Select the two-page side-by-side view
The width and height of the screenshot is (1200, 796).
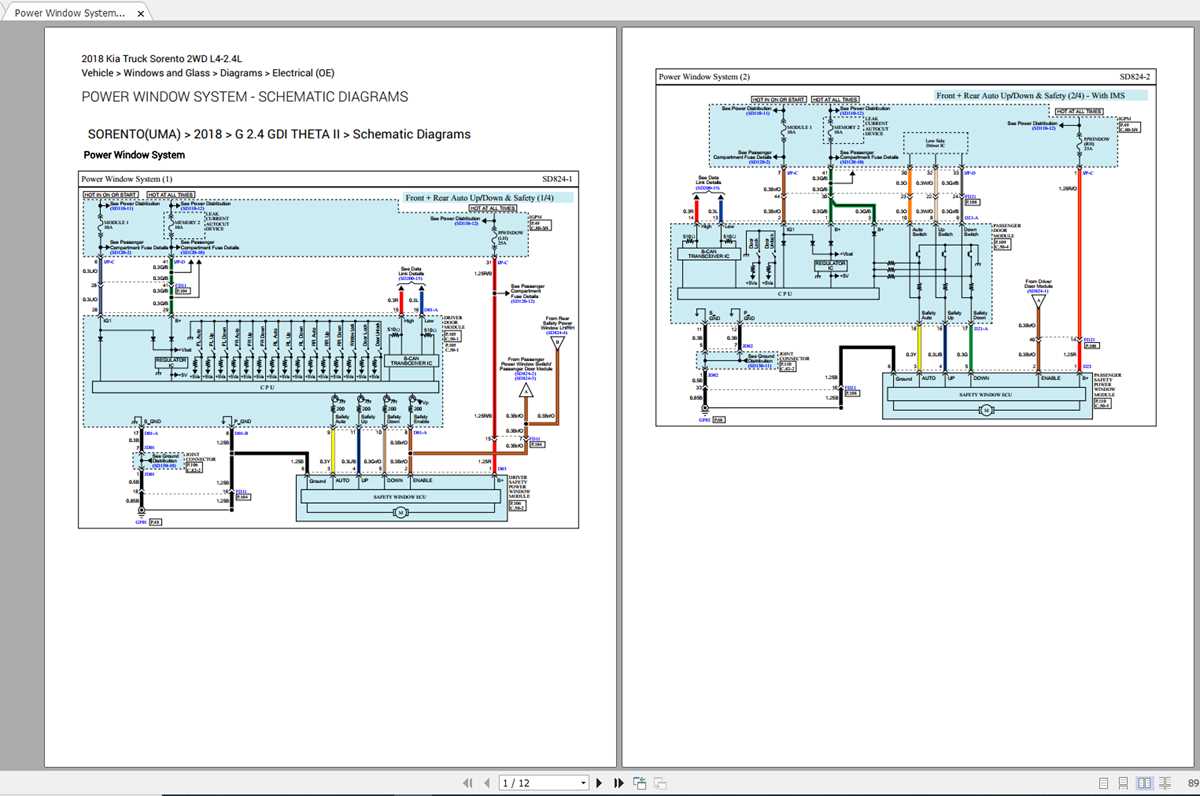(1143, 783)
